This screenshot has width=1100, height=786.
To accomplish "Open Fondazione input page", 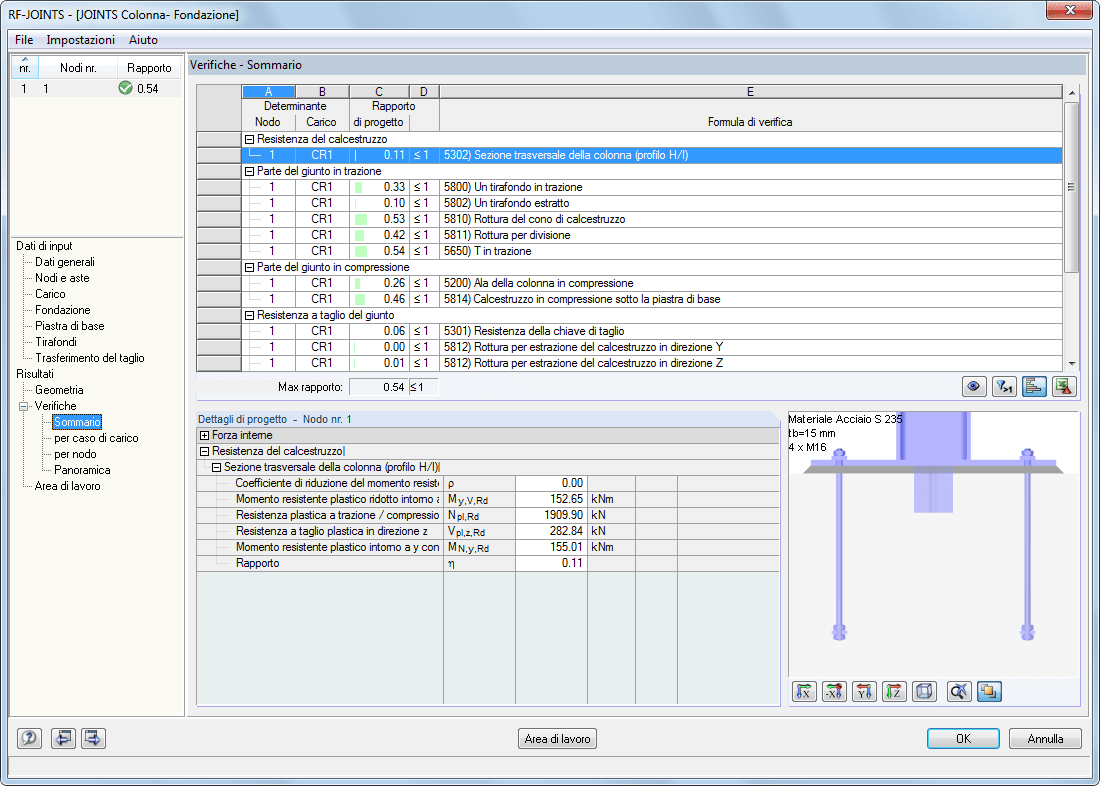I will pyautogui.click(x=62, y=310).
